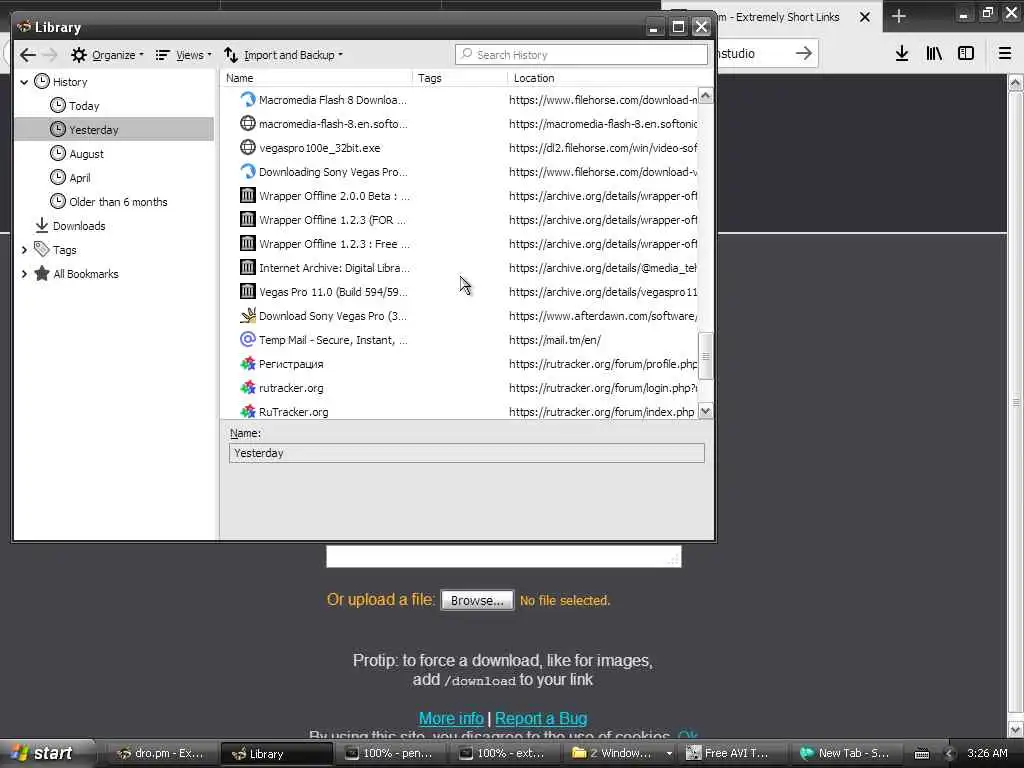The height and width of the screenshot is (768, 1024).
Task: Select Internet Archive: Digital Library entry
Action: 460,268
